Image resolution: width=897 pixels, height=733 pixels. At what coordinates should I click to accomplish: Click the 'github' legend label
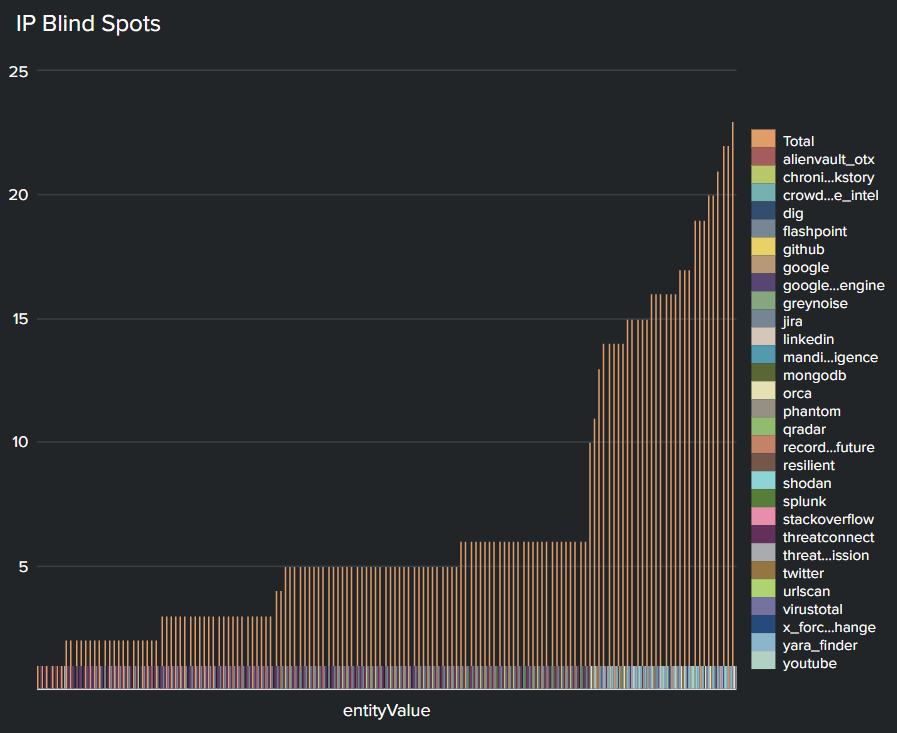tap(803, 250)
